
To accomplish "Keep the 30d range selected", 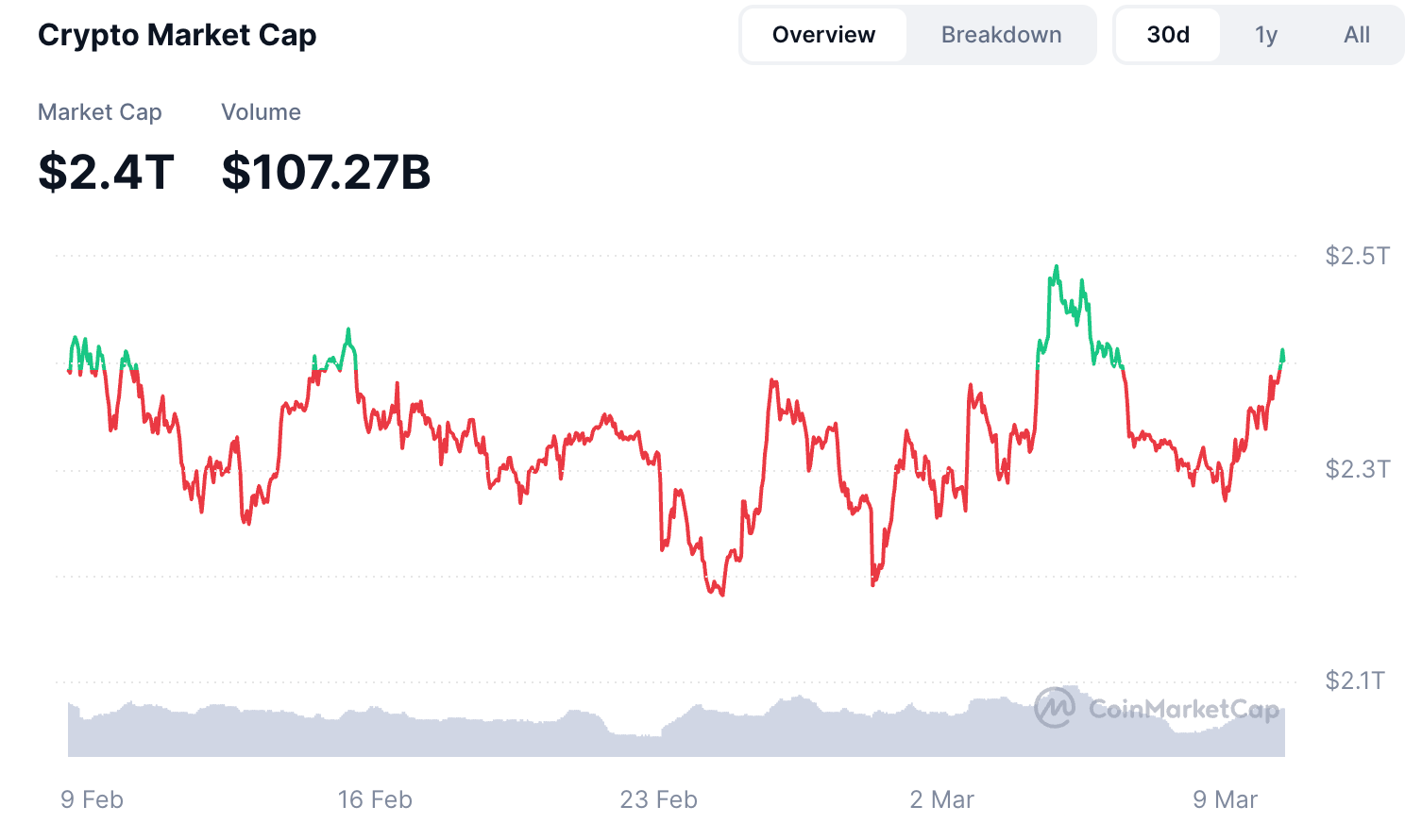I will pyautogui.click(x=1168, y=34).
